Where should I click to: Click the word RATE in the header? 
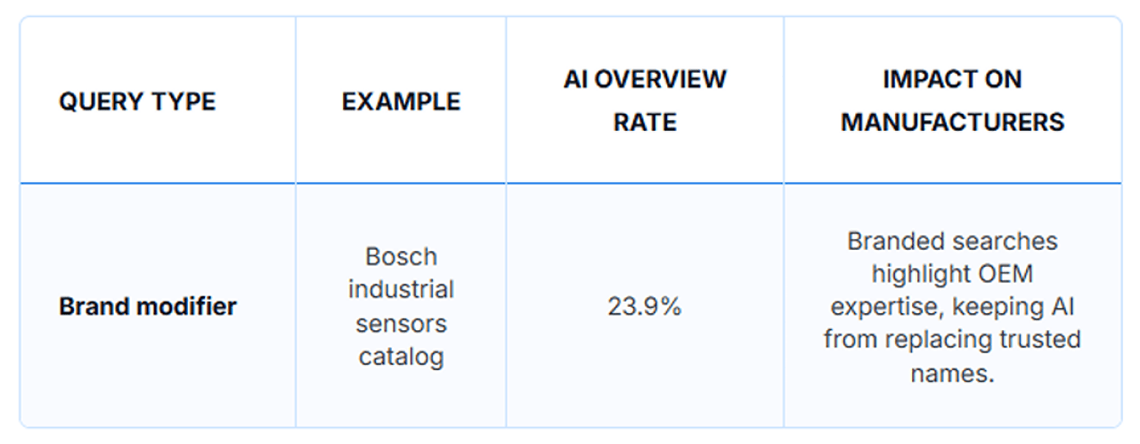click(x=645, y=123)
